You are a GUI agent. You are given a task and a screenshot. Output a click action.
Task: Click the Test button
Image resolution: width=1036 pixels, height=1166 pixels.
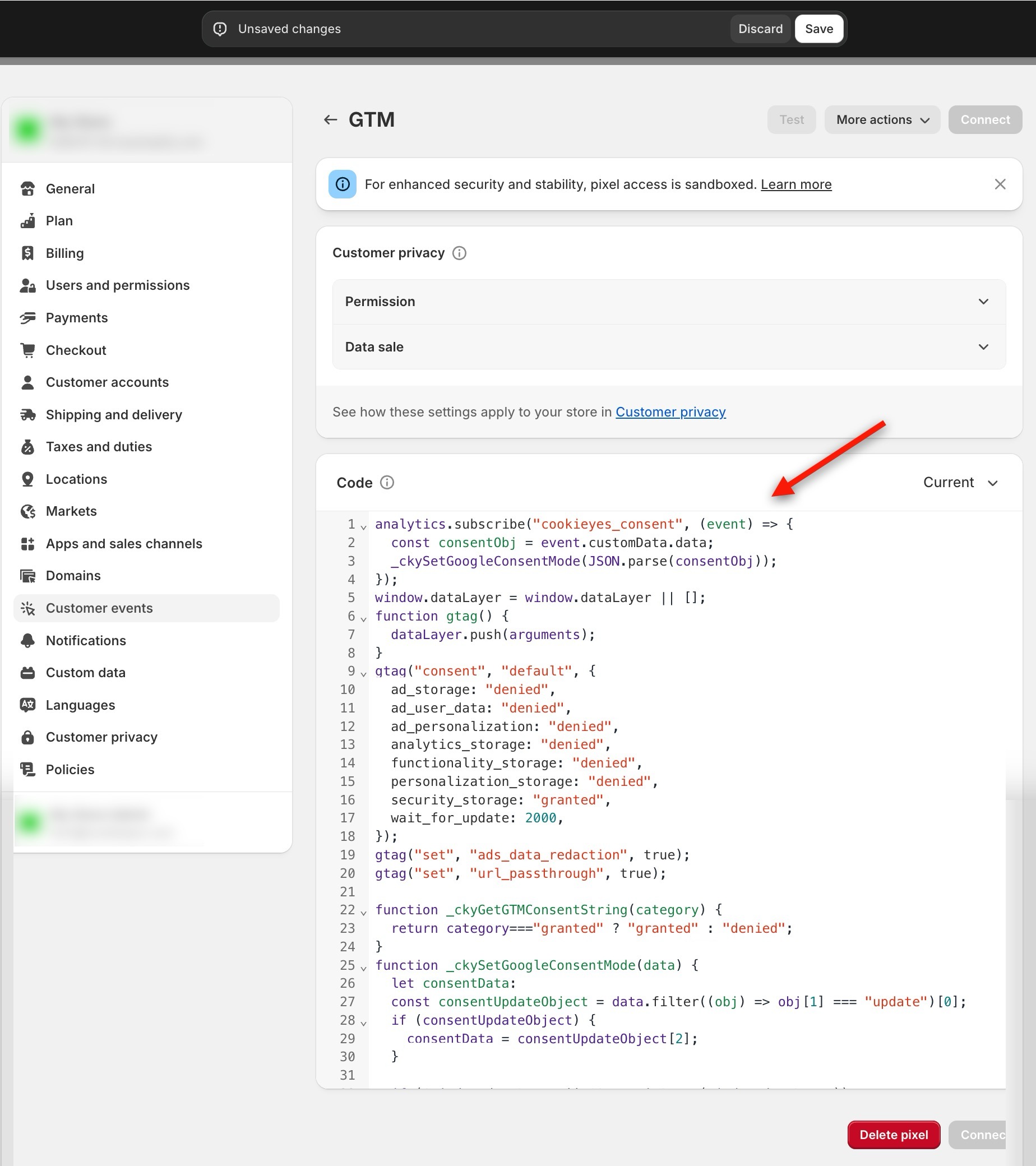click(791, 120)
